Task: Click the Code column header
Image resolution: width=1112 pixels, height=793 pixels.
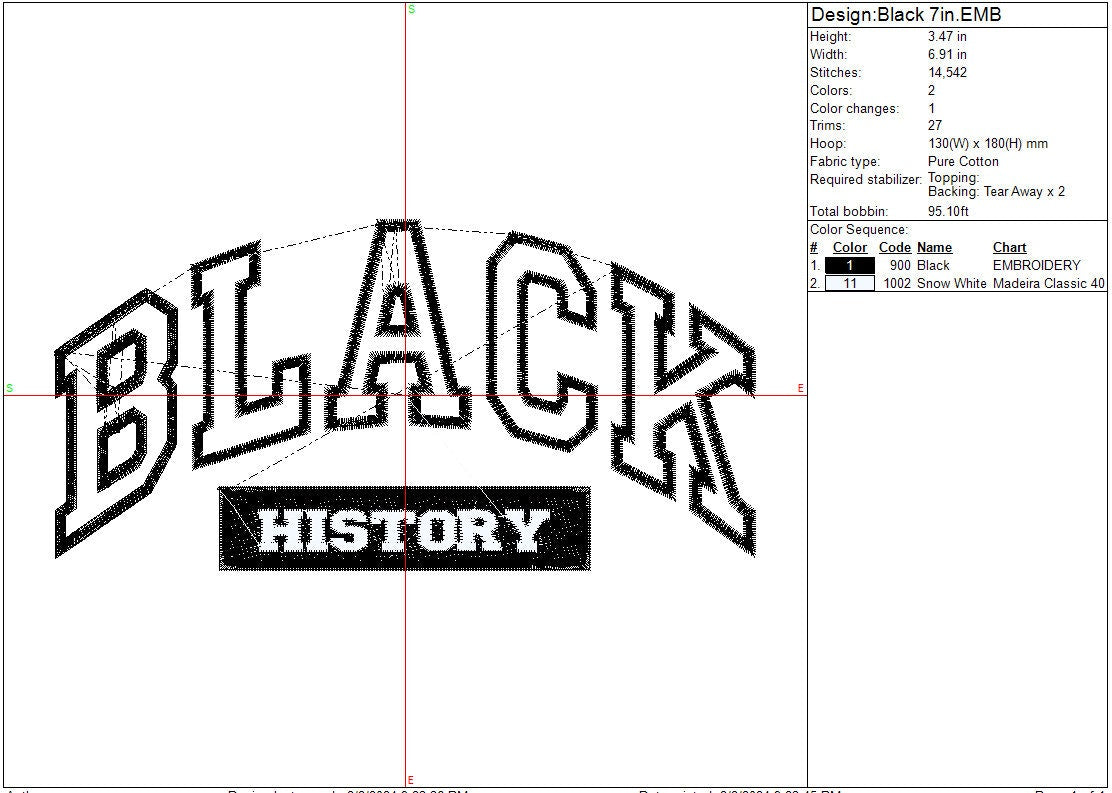Action: click(894, 248)
